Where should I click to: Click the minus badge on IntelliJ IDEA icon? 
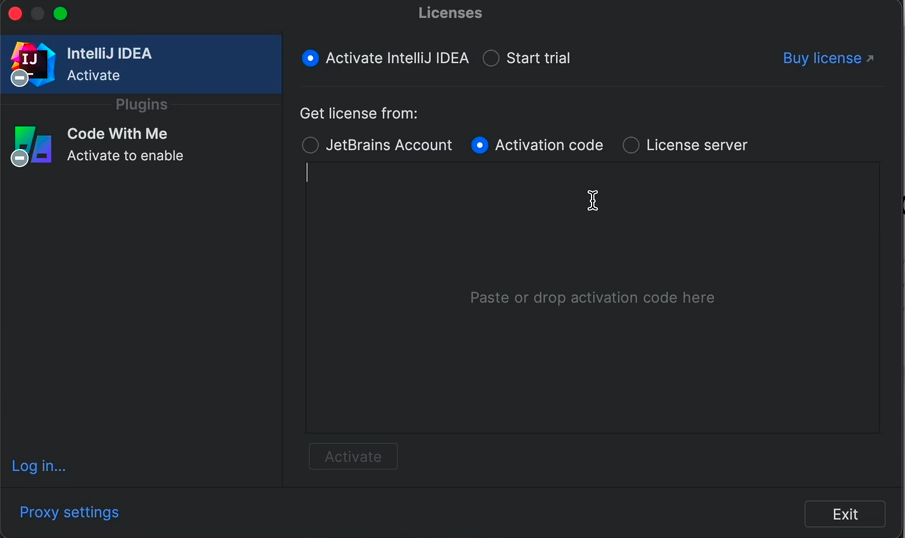click(19, 78)
